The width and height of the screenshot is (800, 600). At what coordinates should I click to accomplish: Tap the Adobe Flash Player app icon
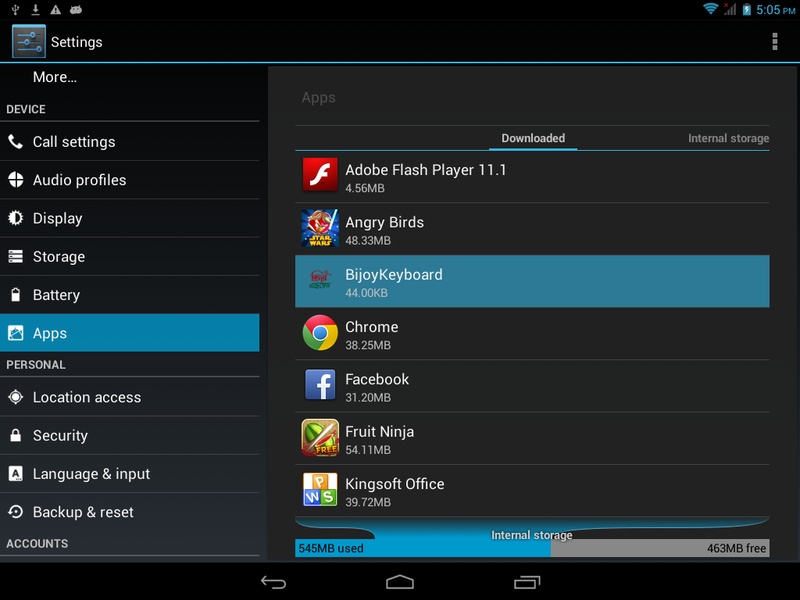(x=320, y=174)
